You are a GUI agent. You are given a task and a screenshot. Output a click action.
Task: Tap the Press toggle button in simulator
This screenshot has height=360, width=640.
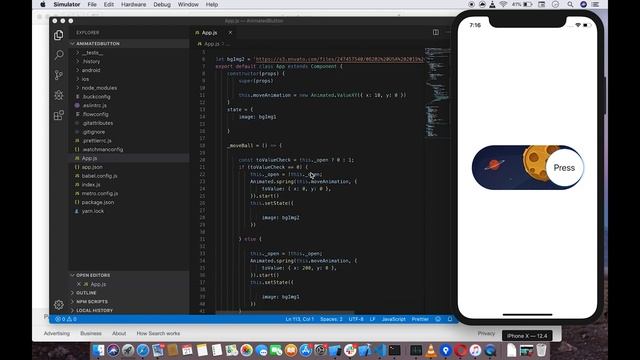[564, 168]
